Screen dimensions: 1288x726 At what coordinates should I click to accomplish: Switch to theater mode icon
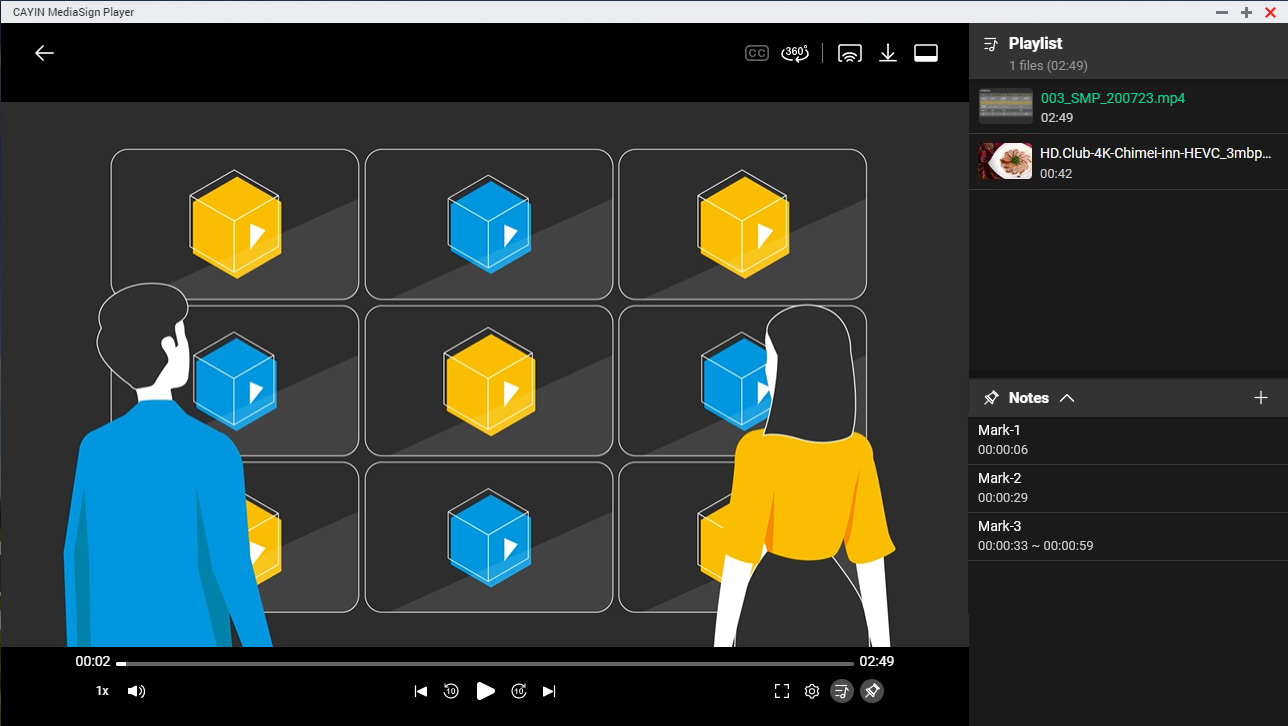(925, 53)
